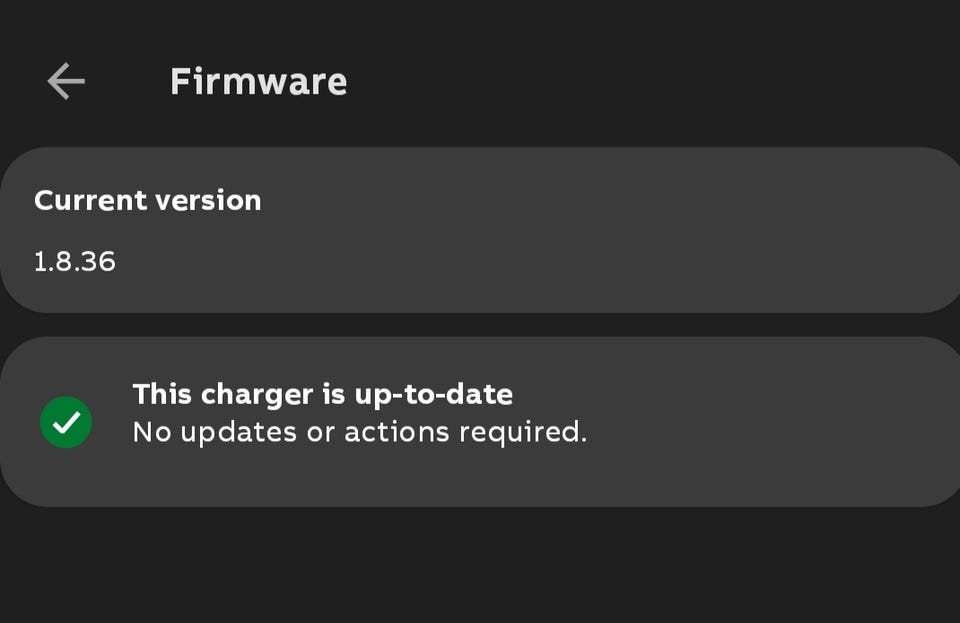
Task: Click empty header area right of Firmware
Action: (650, 81)
